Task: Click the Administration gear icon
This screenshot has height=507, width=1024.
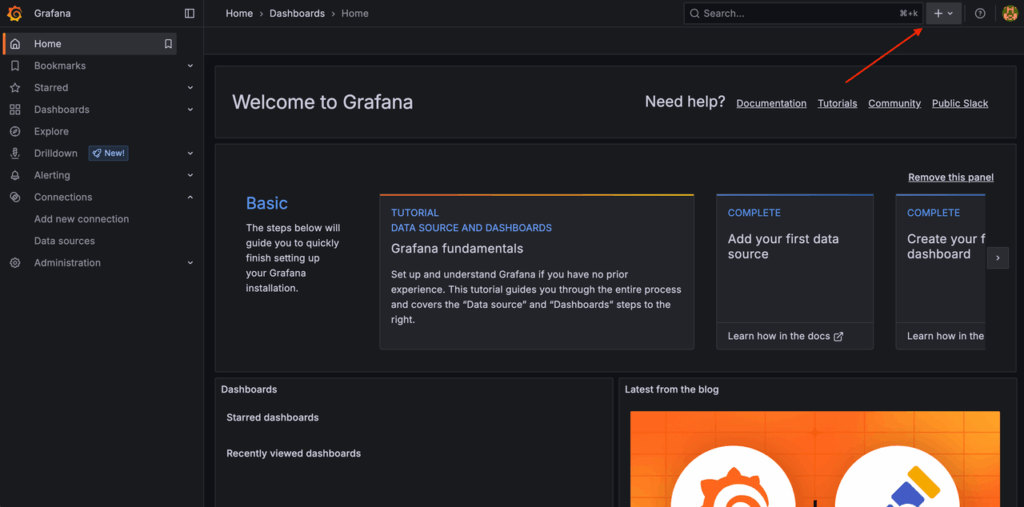Action: [x=15, y=263]
